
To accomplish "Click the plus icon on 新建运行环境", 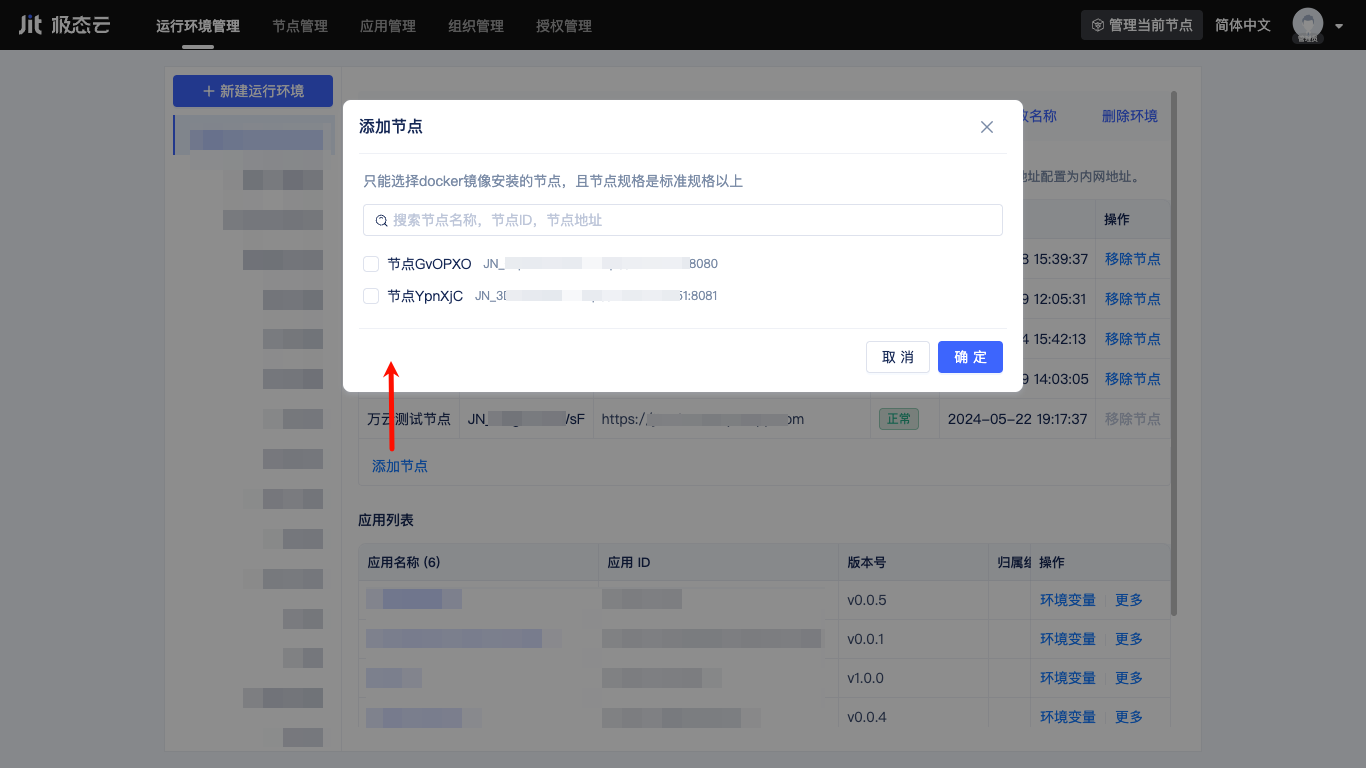I will [x=209, y=91].
